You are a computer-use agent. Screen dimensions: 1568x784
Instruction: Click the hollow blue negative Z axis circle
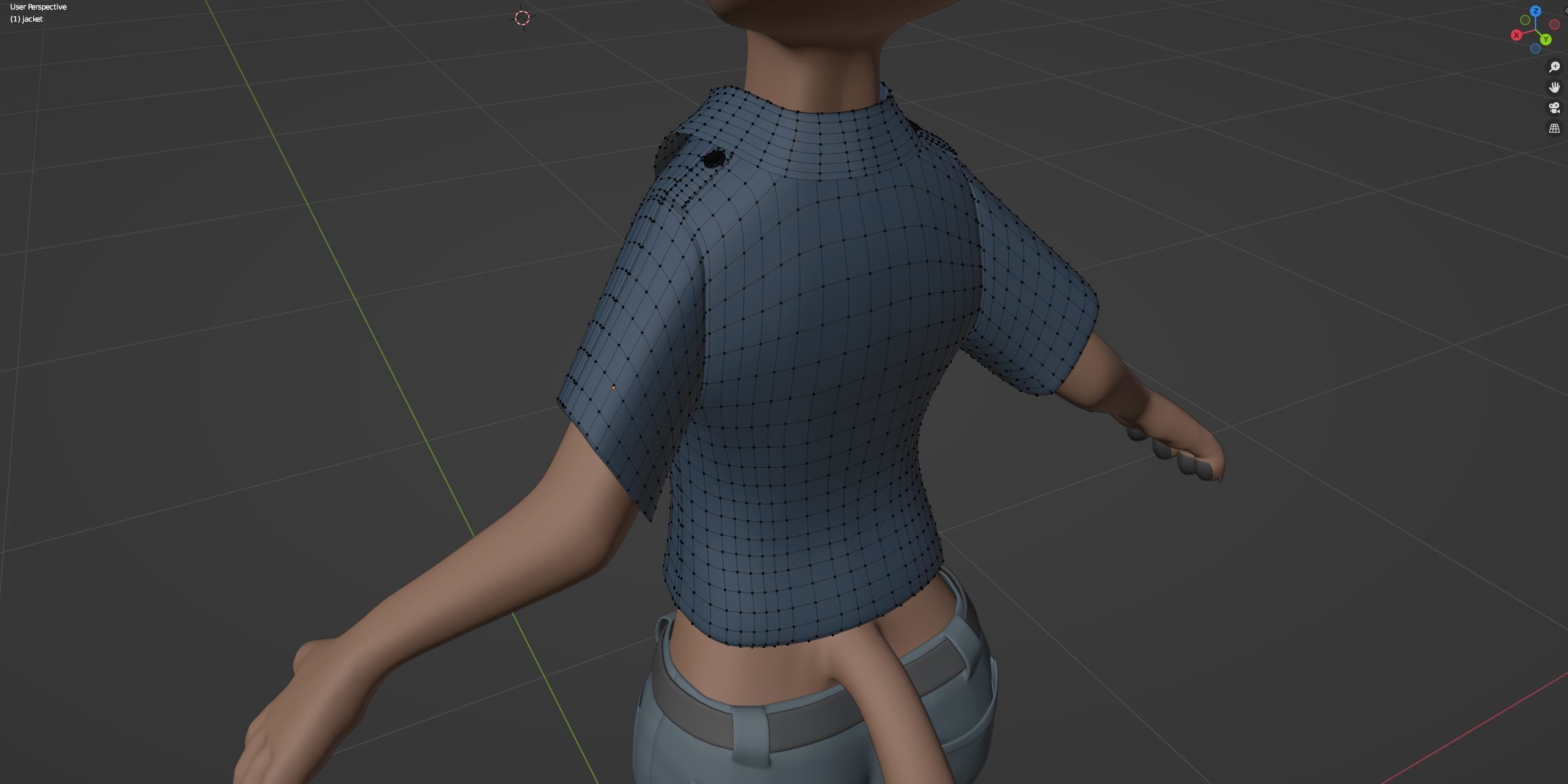click(x=1536, y=49)
